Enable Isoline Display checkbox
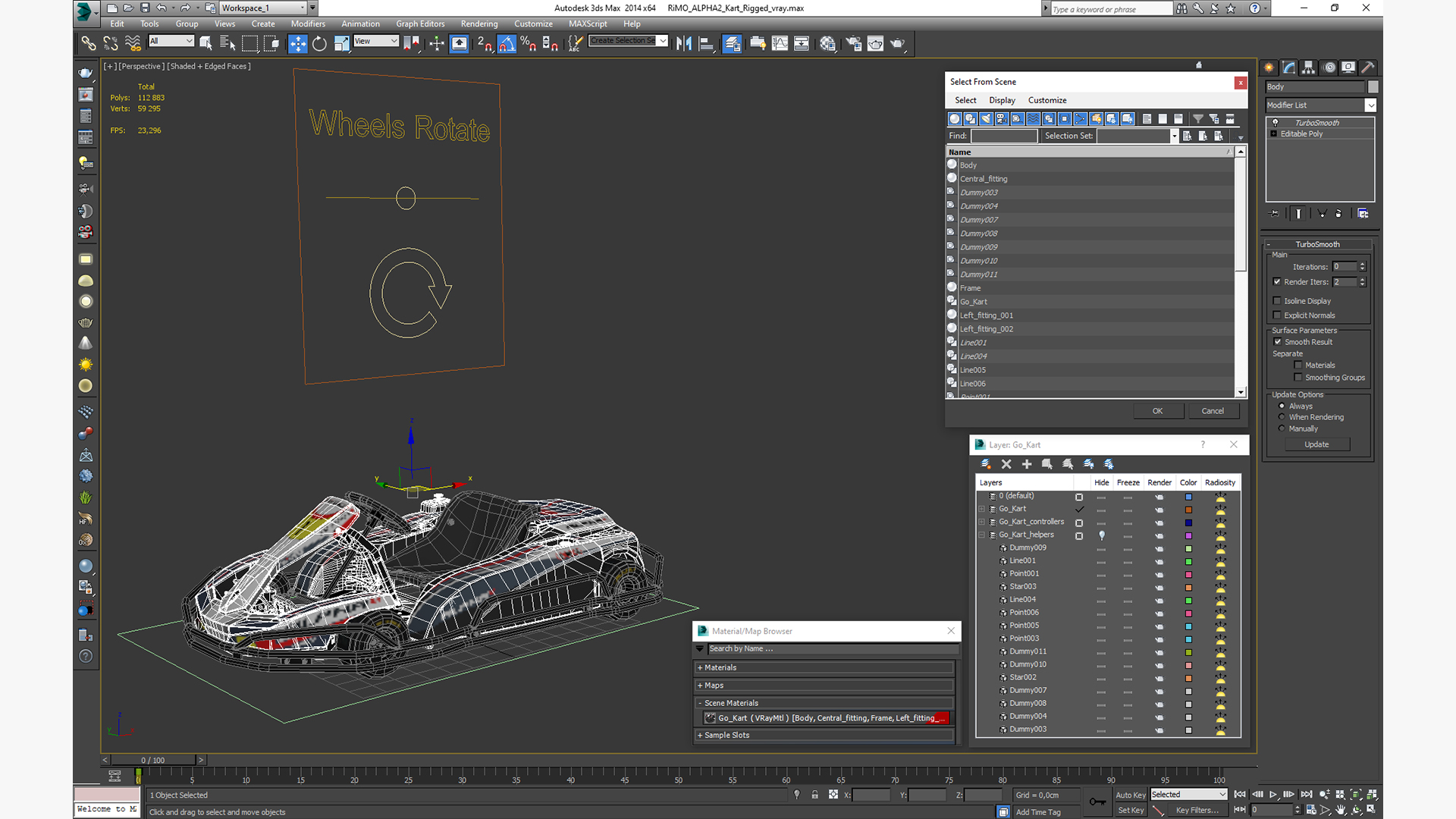 (1277, 301)
